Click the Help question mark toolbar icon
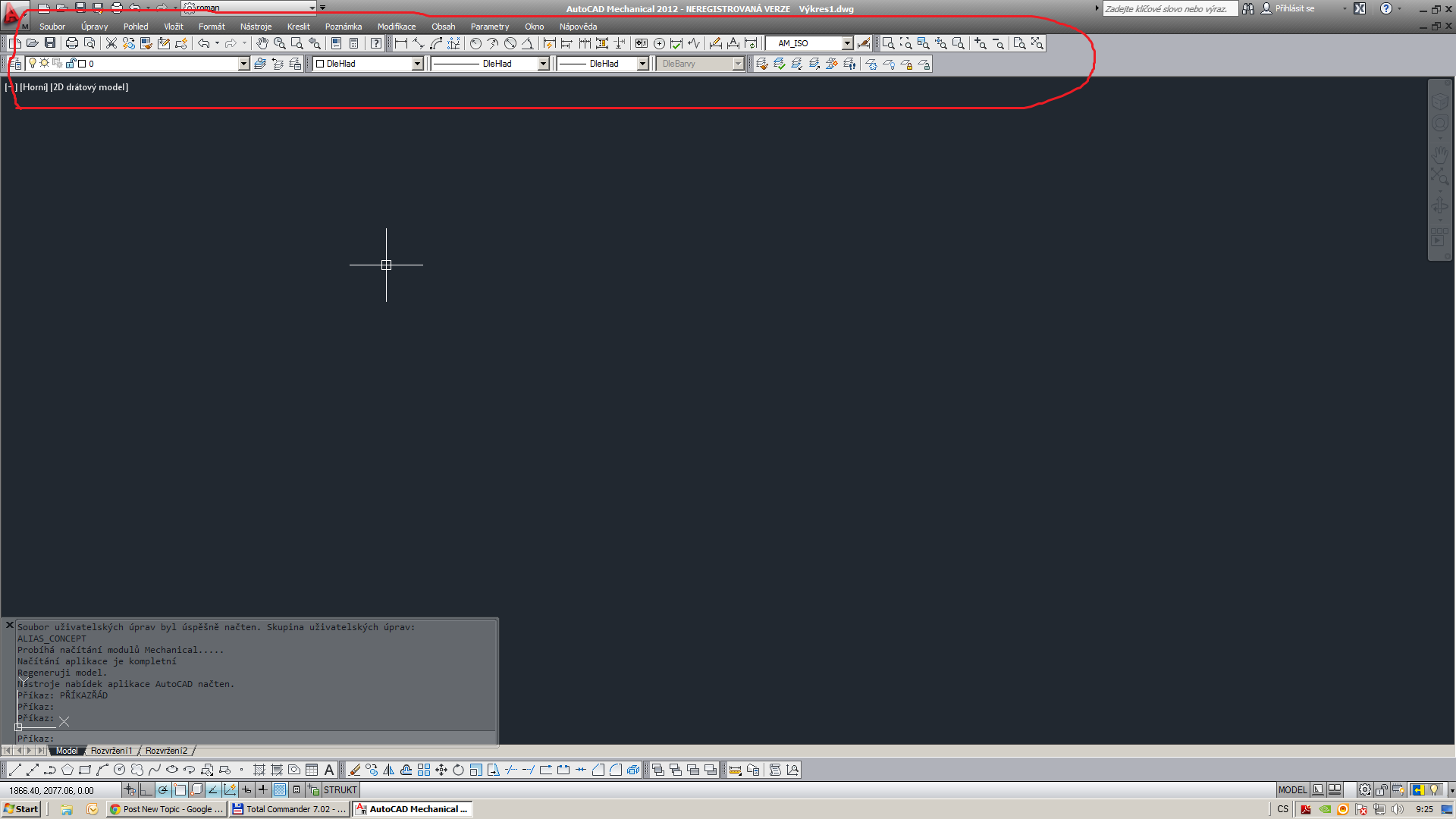 [x=376, y=43]
